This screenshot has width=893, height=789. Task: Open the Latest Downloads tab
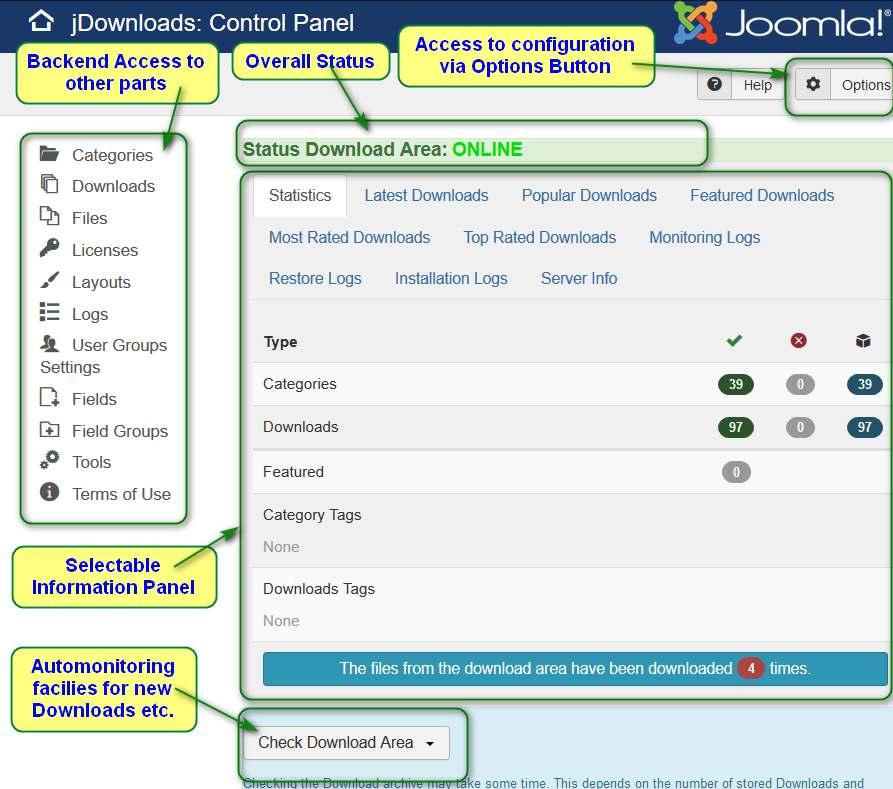[x=427, y=195]
